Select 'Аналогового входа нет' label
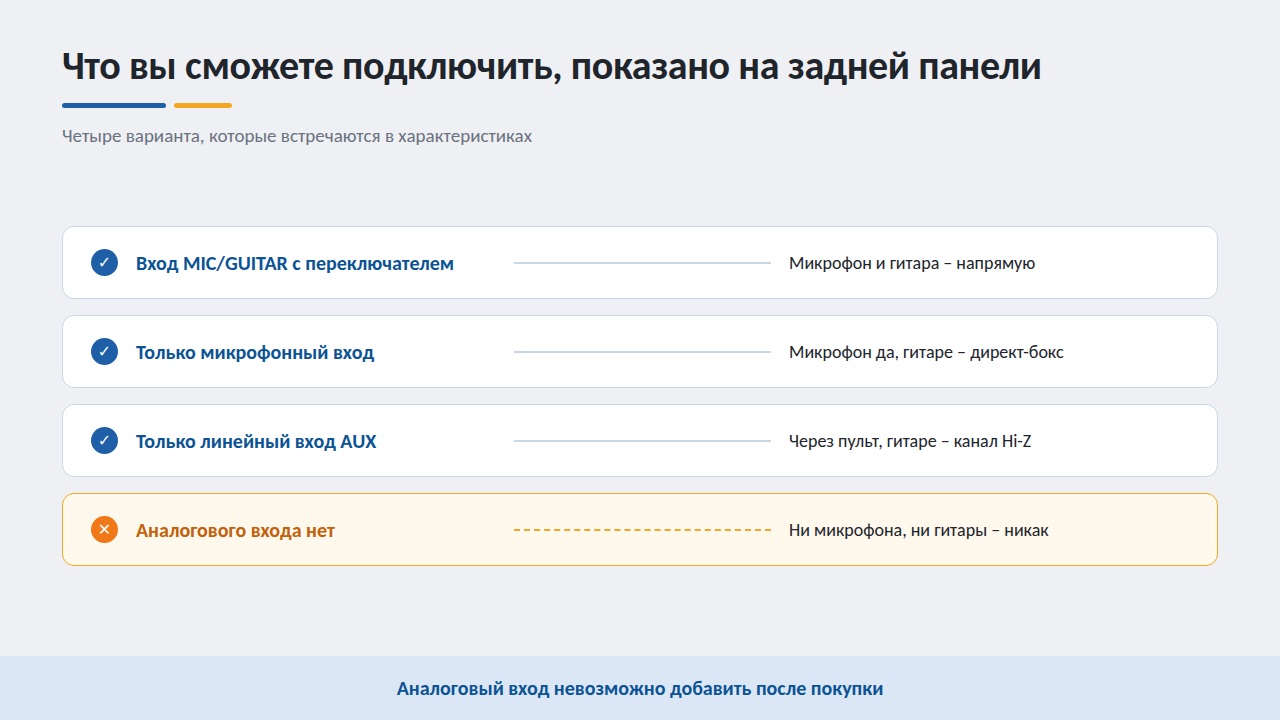This screenshot has height=720, width=1280. [x=235, y=531]
